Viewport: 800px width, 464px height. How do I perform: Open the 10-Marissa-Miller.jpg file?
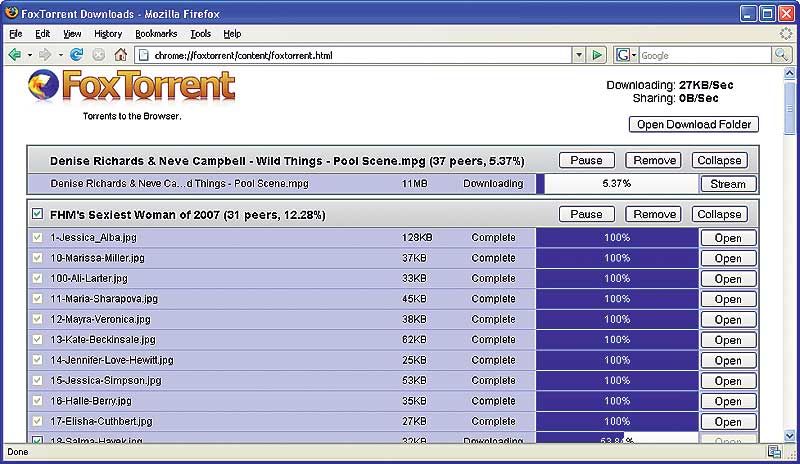pos(728,258)
